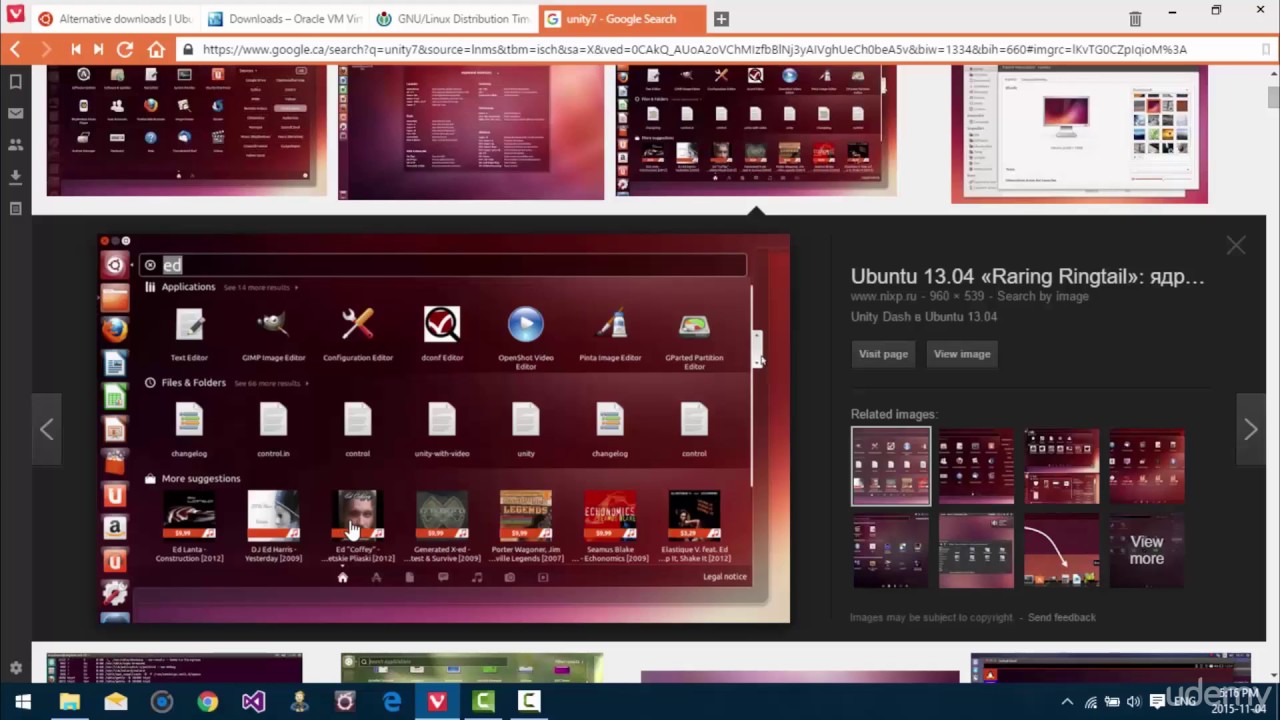Image resolution: width=1280 pixels, height=720 pixels.
Task: Click the ENG input language indicator
Action: (1186, 702)
